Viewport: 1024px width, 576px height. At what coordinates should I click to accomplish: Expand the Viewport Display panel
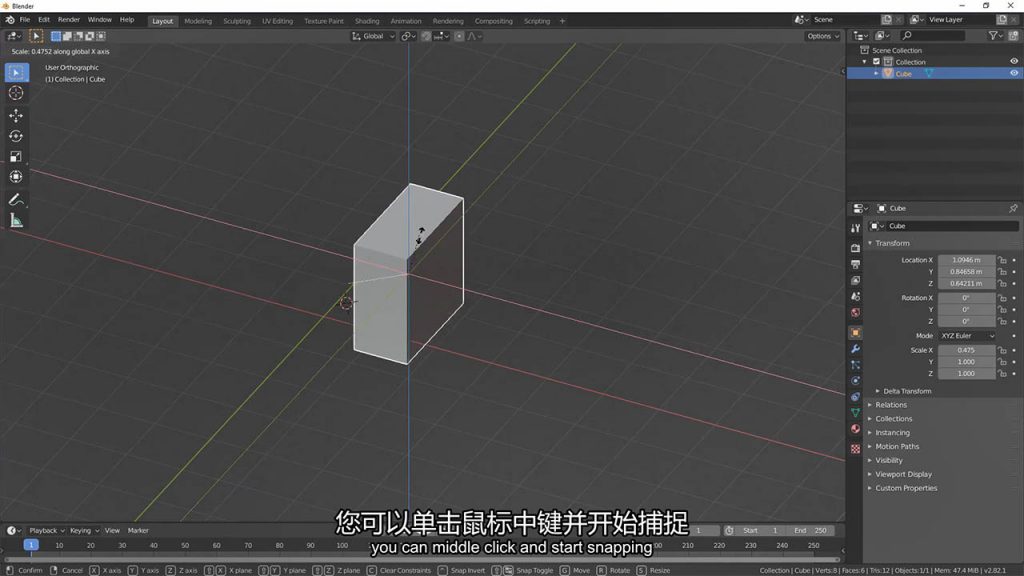point(903,474)
